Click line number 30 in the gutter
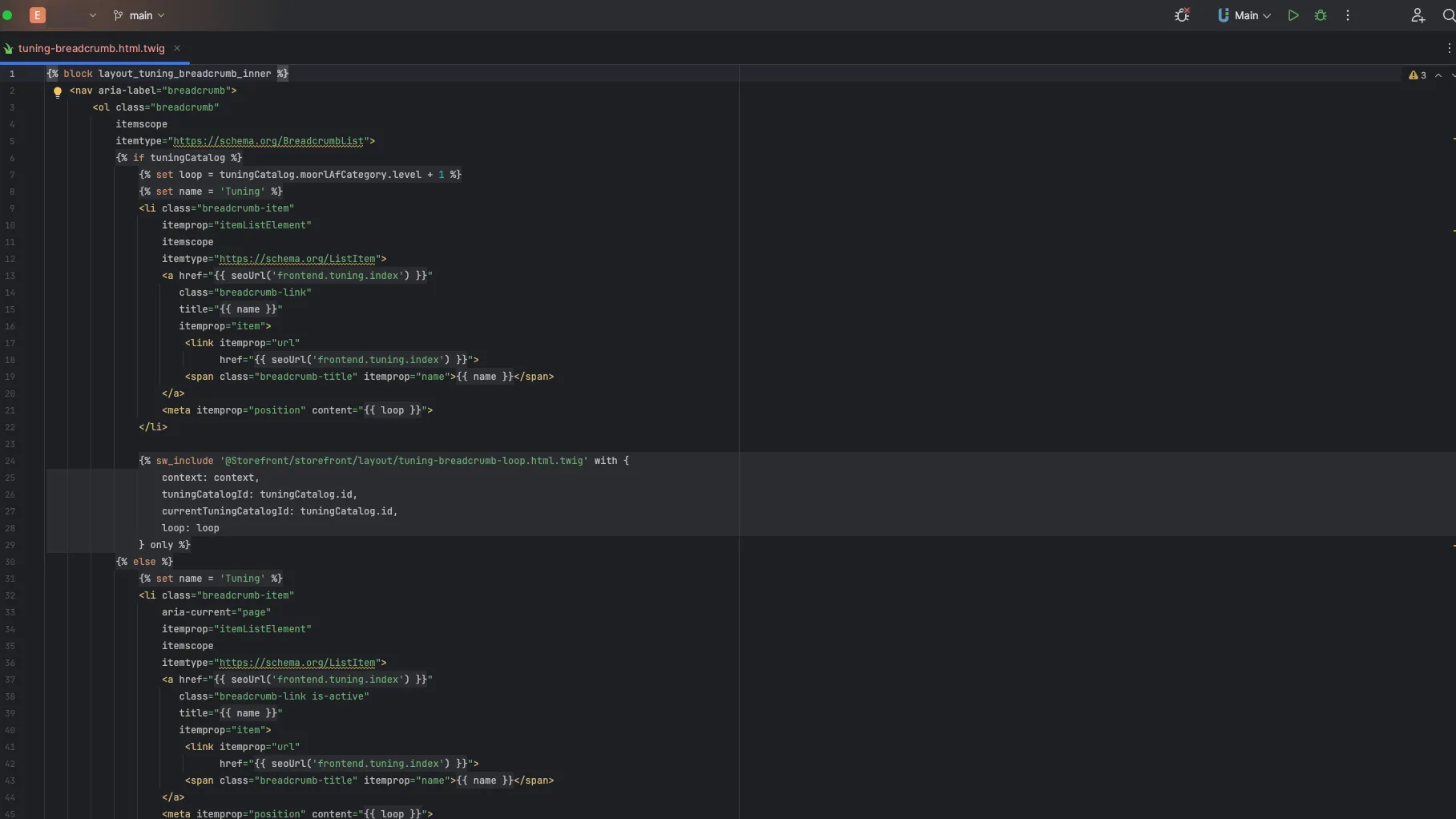The image size is (1456, 819). [10, 562]
